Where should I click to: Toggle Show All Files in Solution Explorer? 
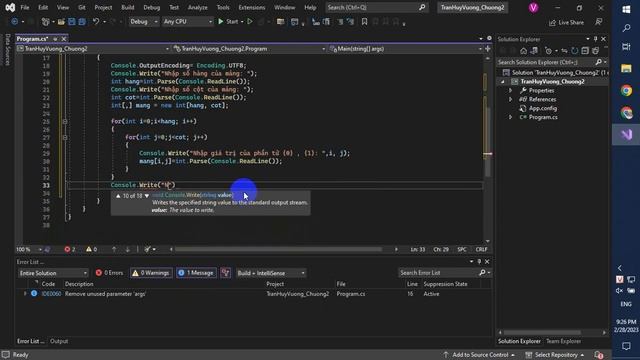(596, 51)
